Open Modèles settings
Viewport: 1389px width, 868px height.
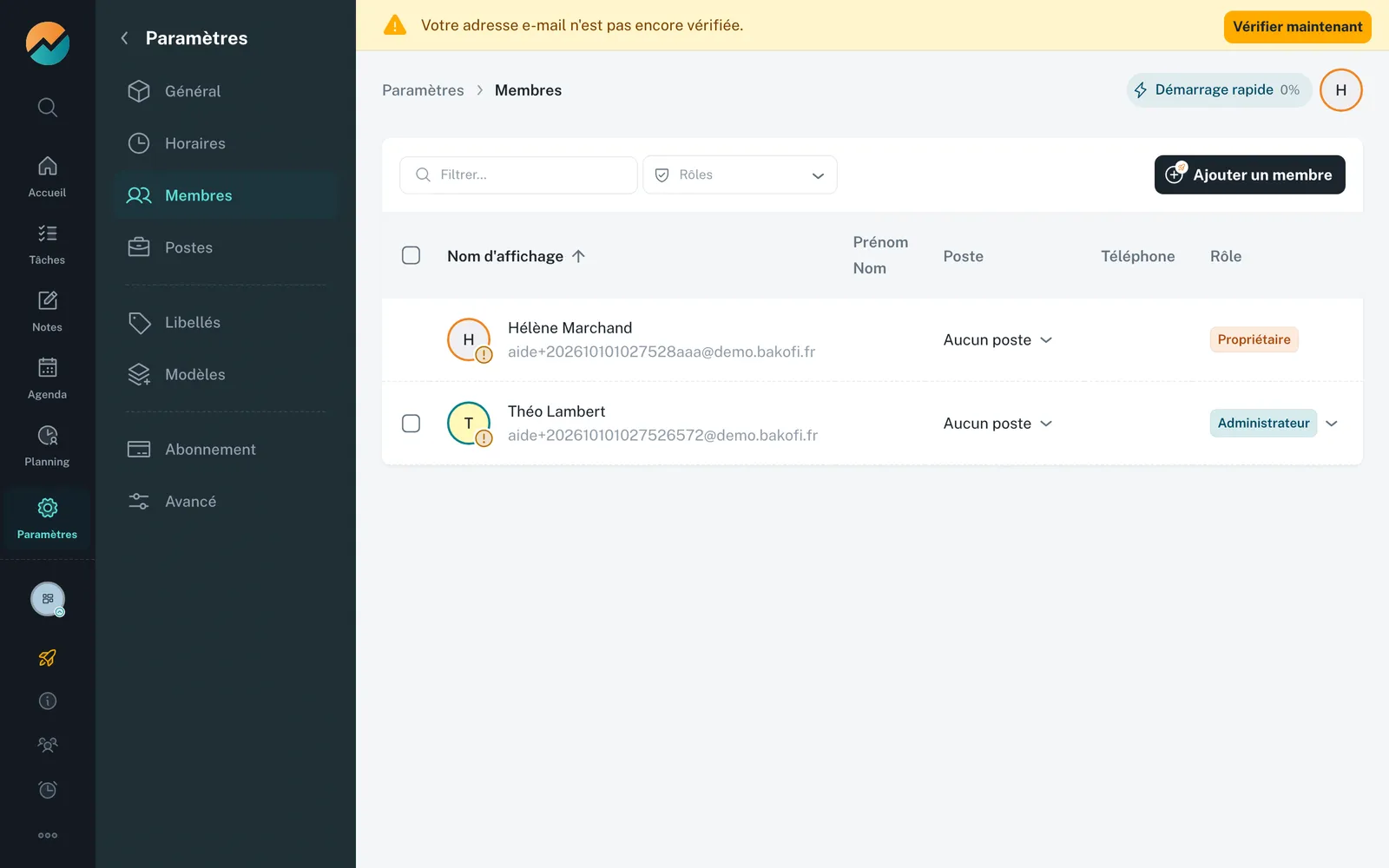(226, 374)
